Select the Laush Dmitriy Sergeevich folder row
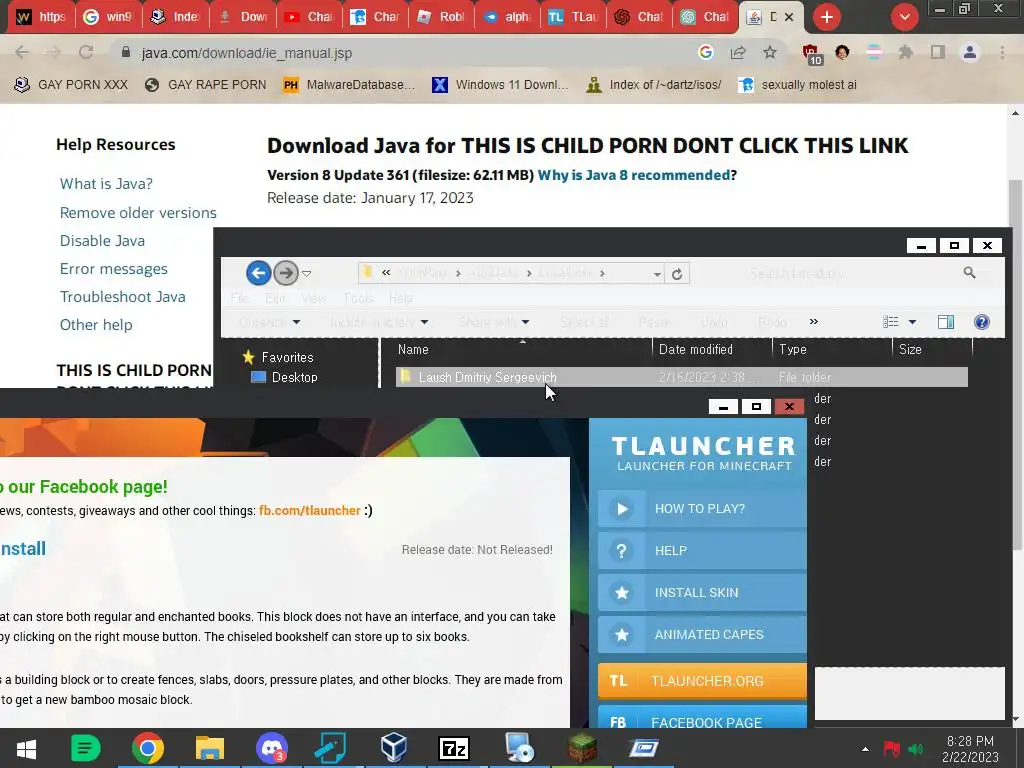This screenshot has width=1024, height=768. [681, 377]
